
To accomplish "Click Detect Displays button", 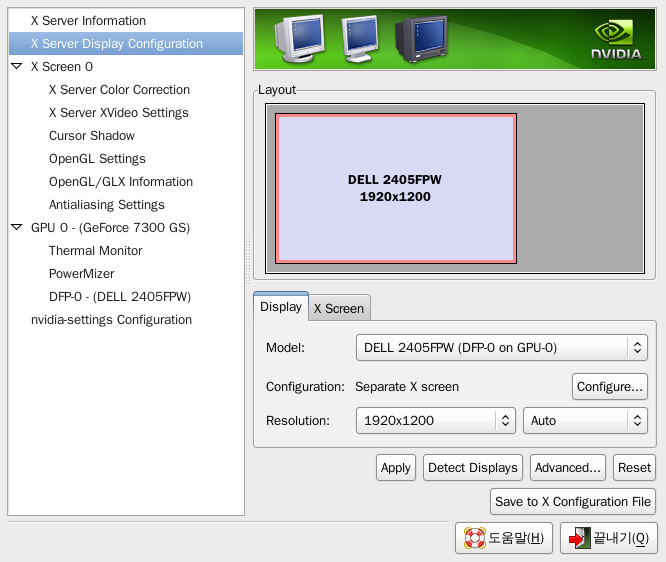I will [x=473, y=468].
